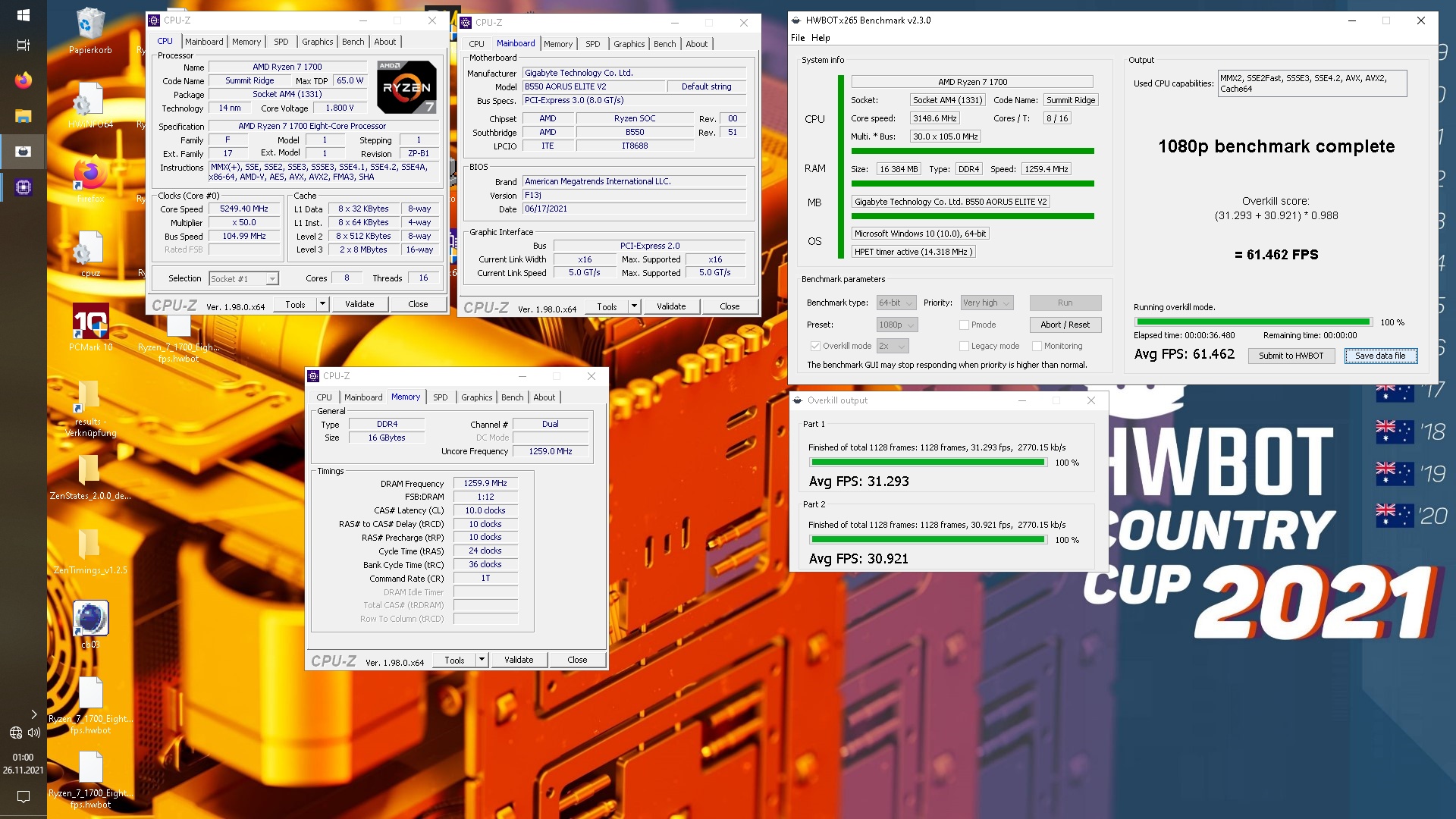
Task: Click the Part 2 progress bar
Action: coord(928,540)
